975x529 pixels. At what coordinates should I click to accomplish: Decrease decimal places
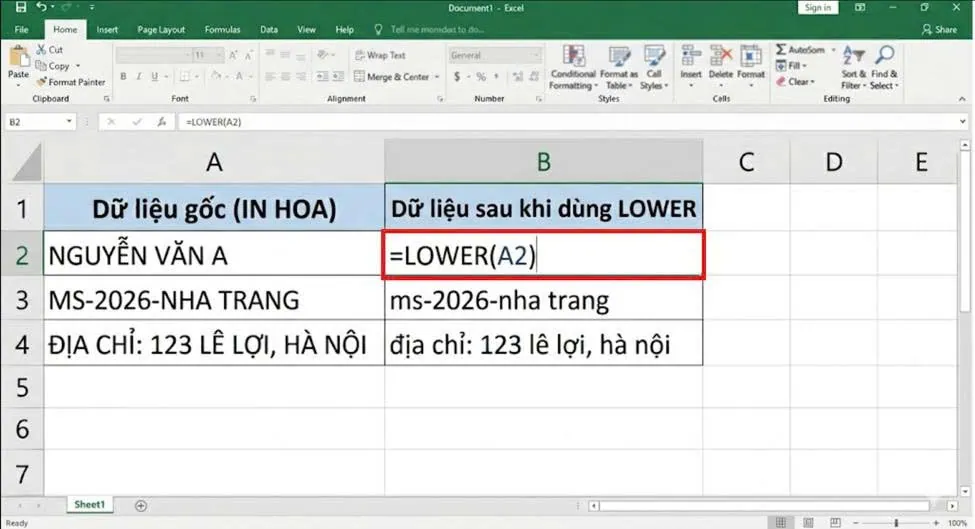[x=534, y=76]
